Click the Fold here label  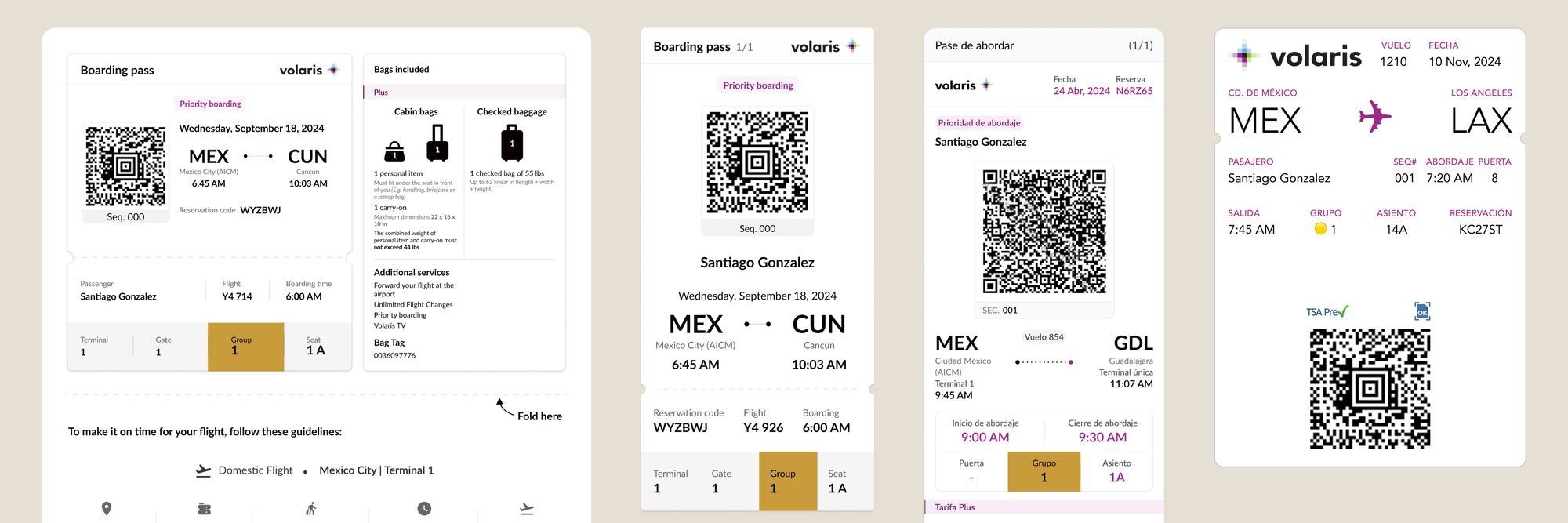click(x=539, y=416)
